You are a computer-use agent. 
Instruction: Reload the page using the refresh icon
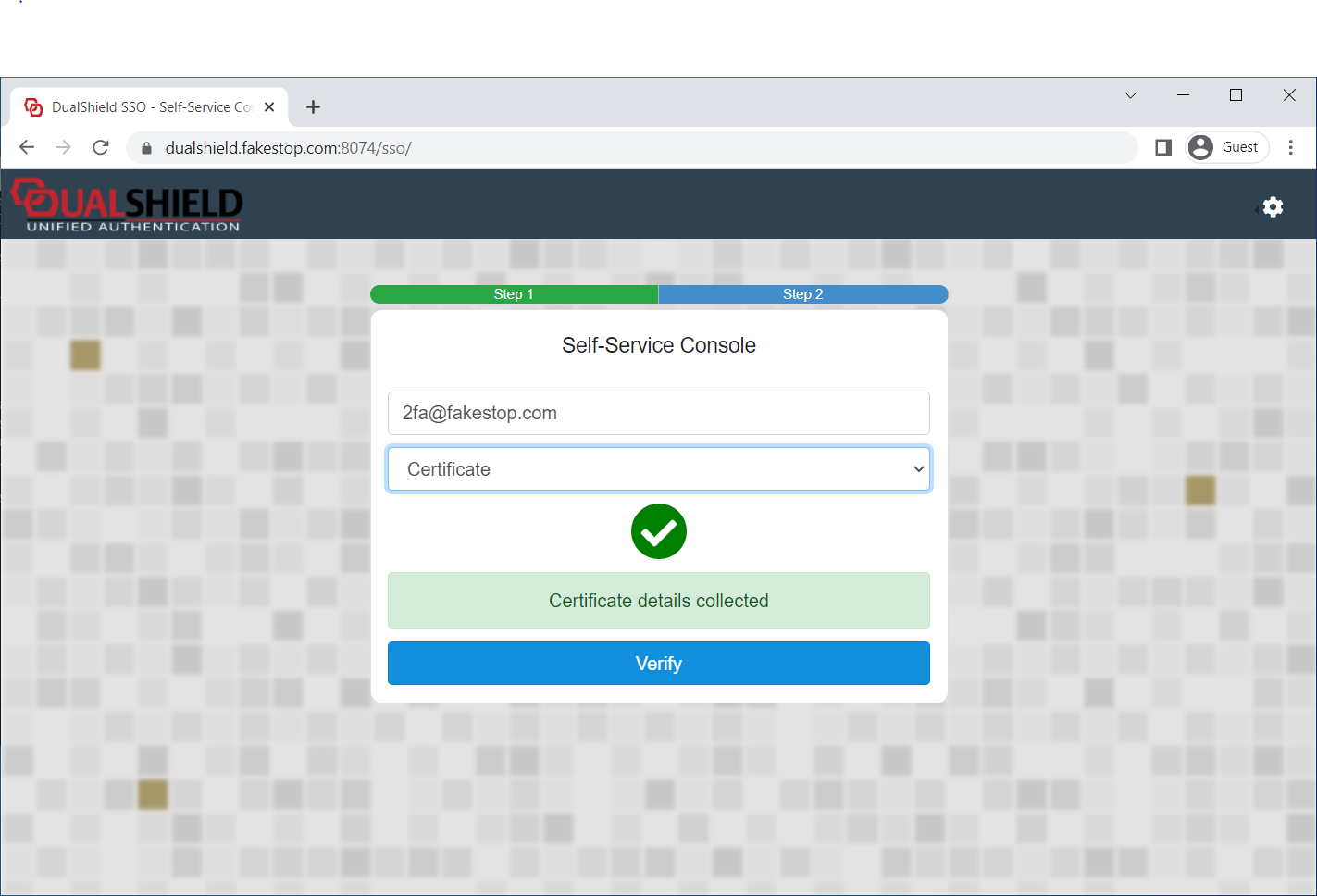click(101, 147)
